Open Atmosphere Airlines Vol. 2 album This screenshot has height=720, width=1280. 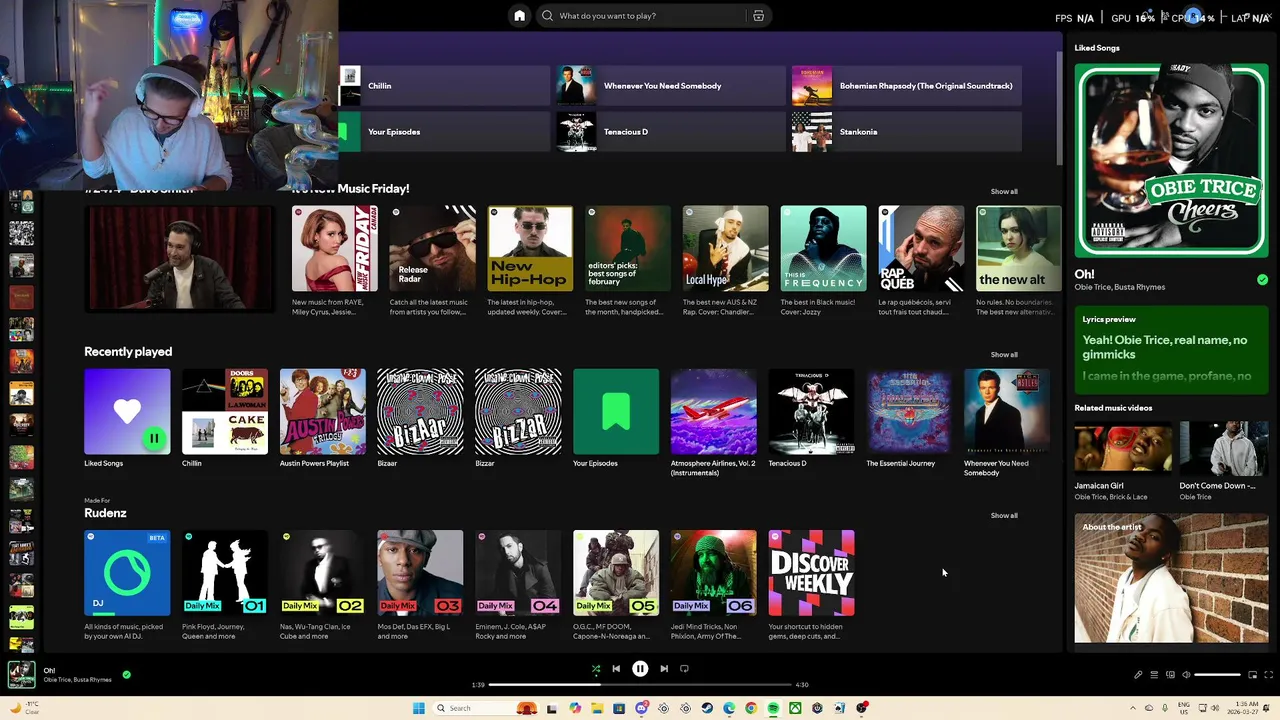(x=714, y=412)
